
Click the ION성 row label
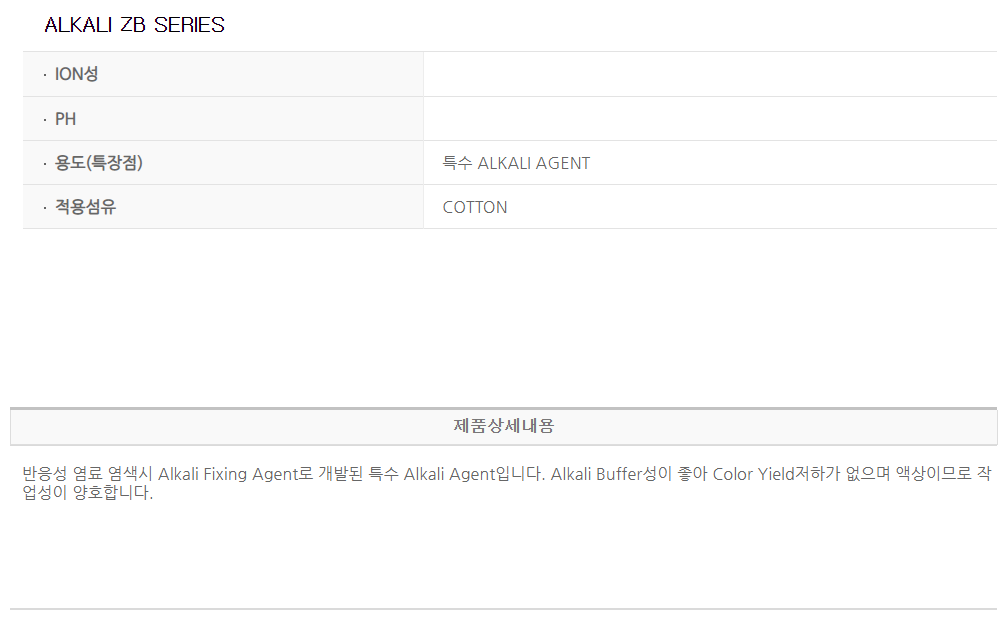click(77, 74)
